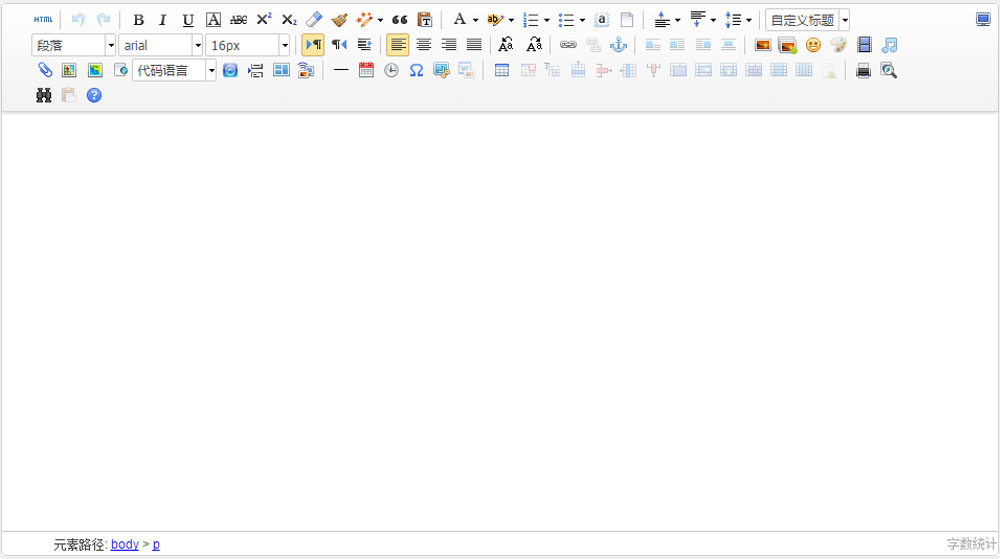The image size is (1000, 559).
Task: Open search and replace binoculars
Action: 44,96
